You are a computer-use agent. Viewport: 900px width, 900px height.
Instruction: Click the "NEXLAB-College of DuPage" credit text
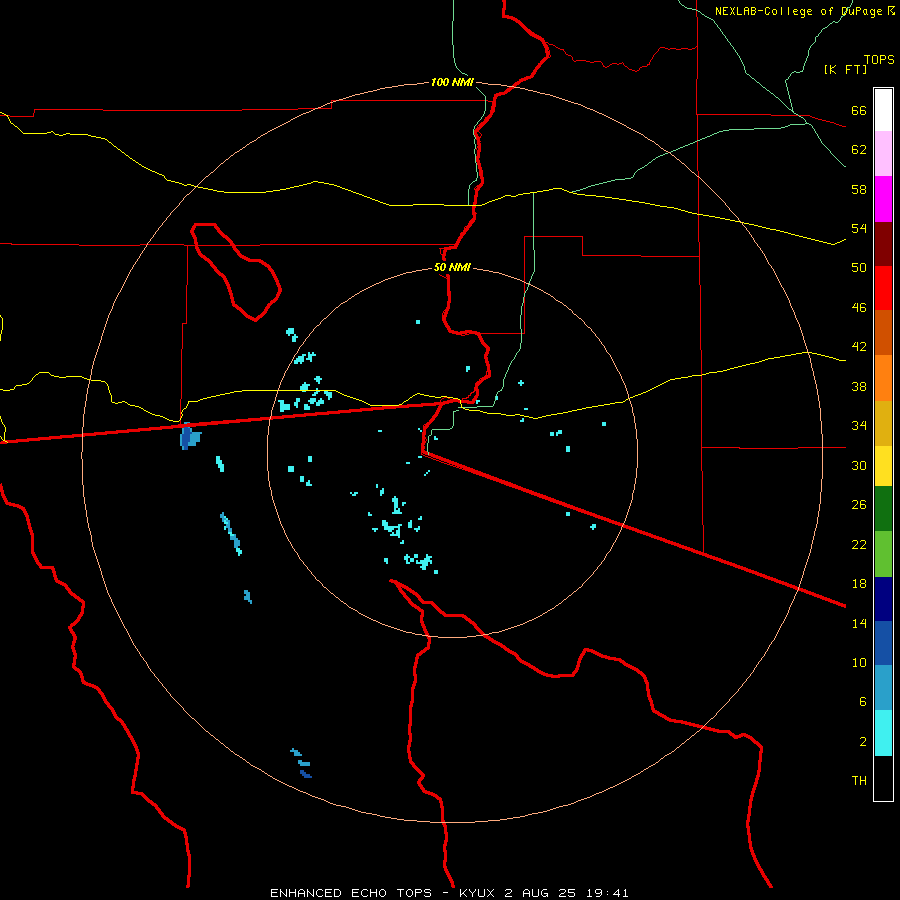[x=800, y=11]
